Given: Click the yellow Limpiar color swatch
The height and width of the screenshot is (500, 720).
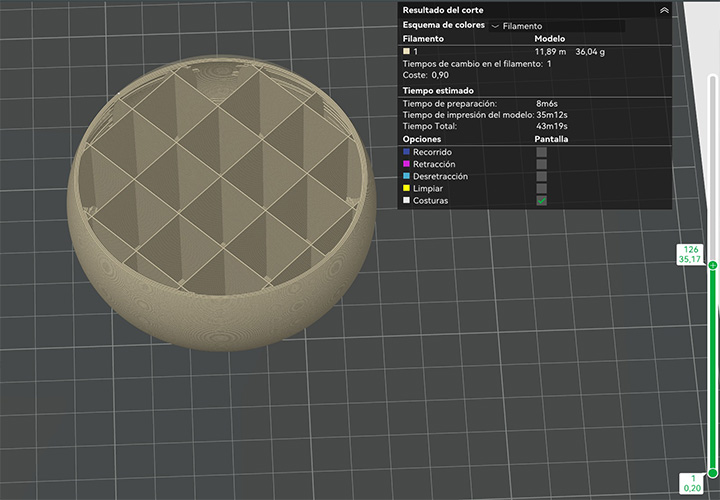Looking at the screenshot, I should (406, 188).
